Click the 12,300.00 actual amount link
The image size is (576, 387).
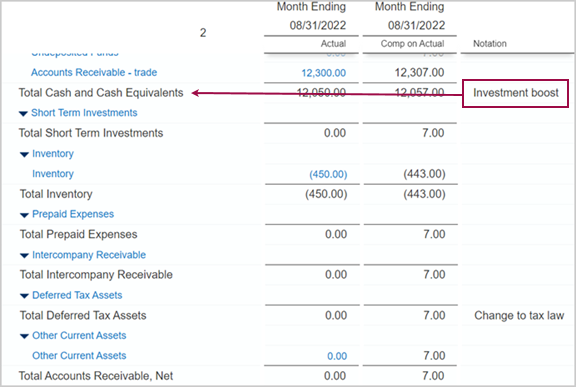pyautogui.click(x=324, y=73)
